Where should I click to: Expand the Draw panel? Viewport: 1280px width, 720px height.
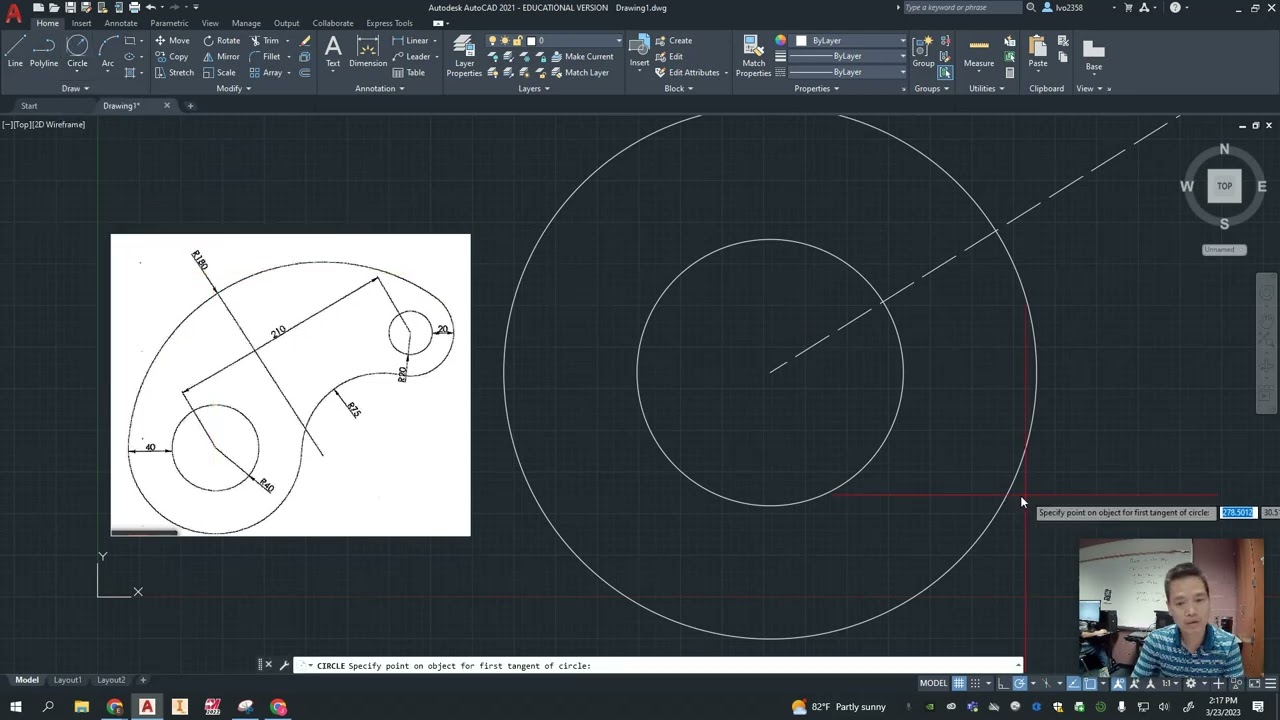click(75, 88)
